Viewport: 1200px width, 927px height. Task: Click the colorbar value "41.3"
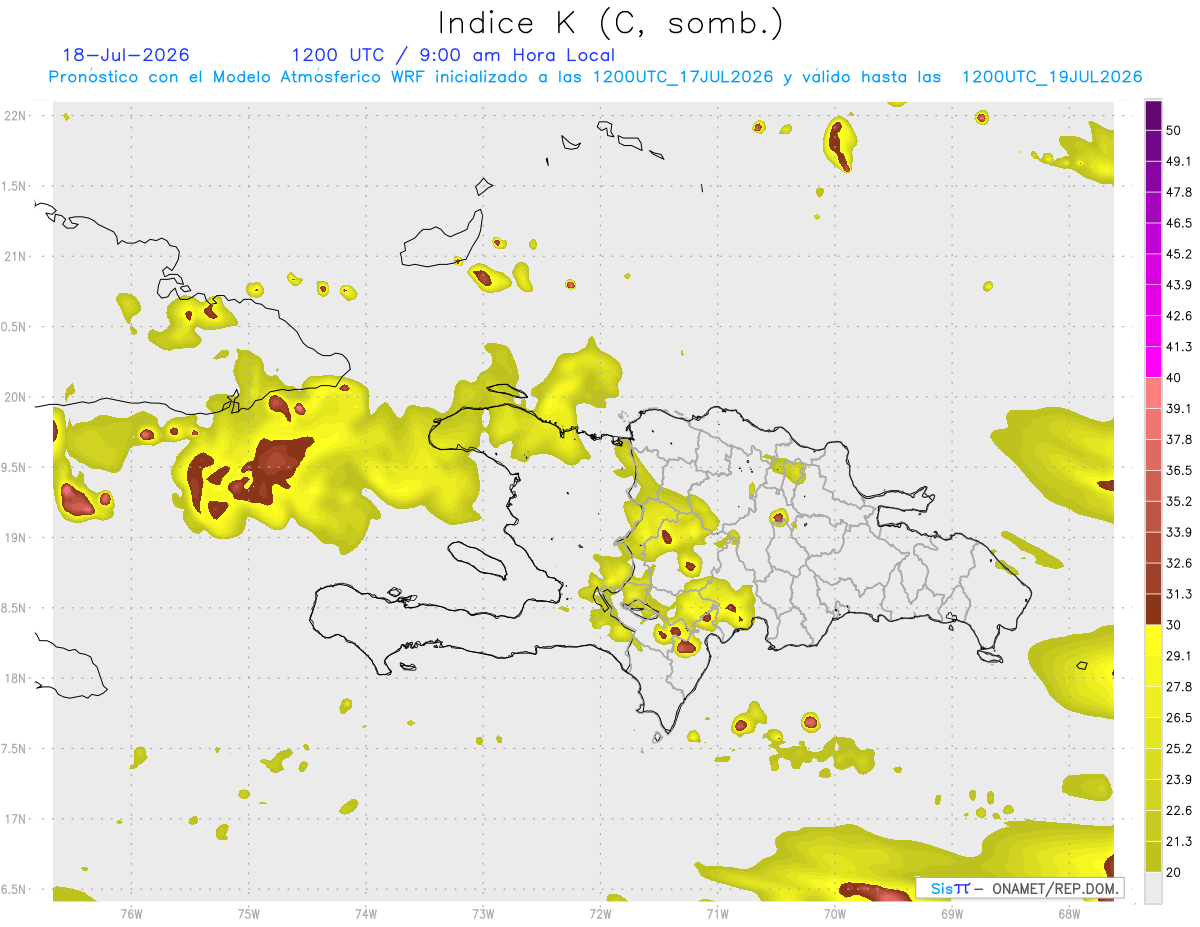[1179, 347]
